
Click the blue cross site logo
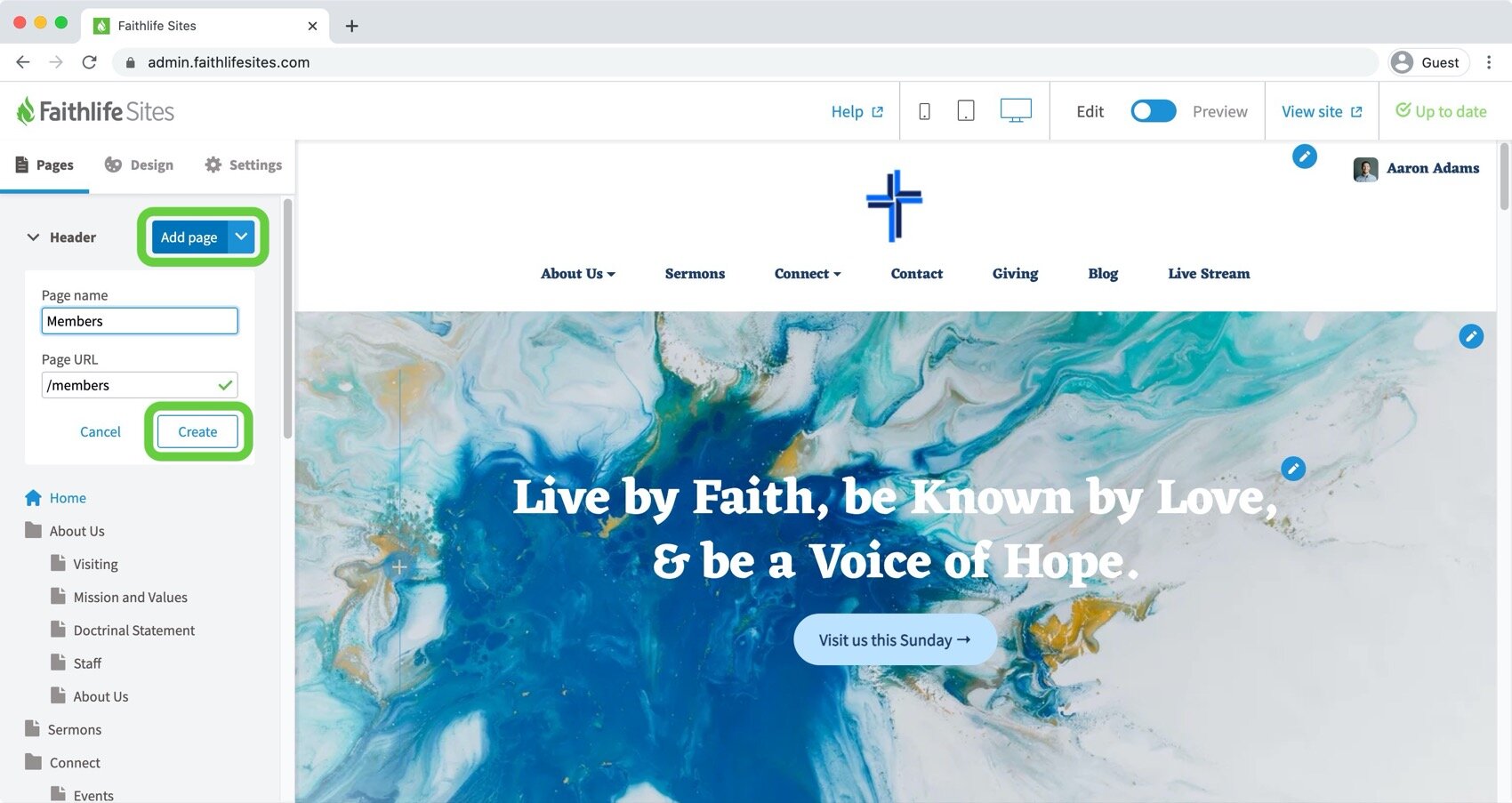pyautogui.click(x=895, y=205)
